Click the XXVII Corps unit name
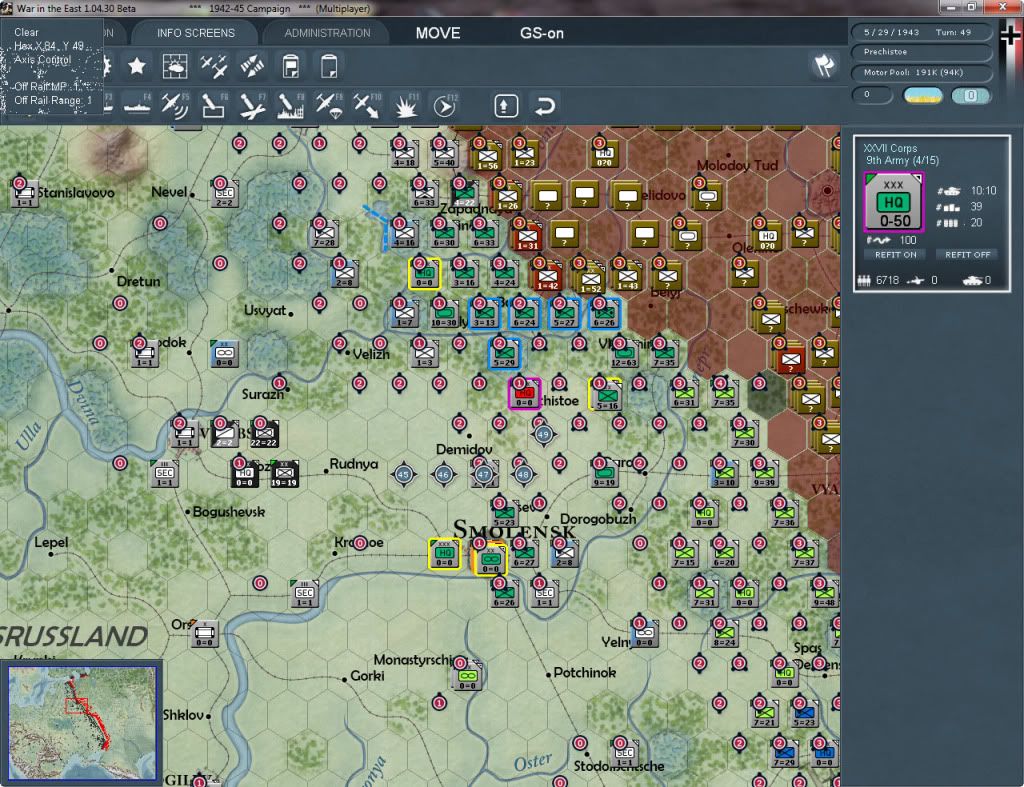The height and width of the screenshot is (787, 1024). coord(890,148)
